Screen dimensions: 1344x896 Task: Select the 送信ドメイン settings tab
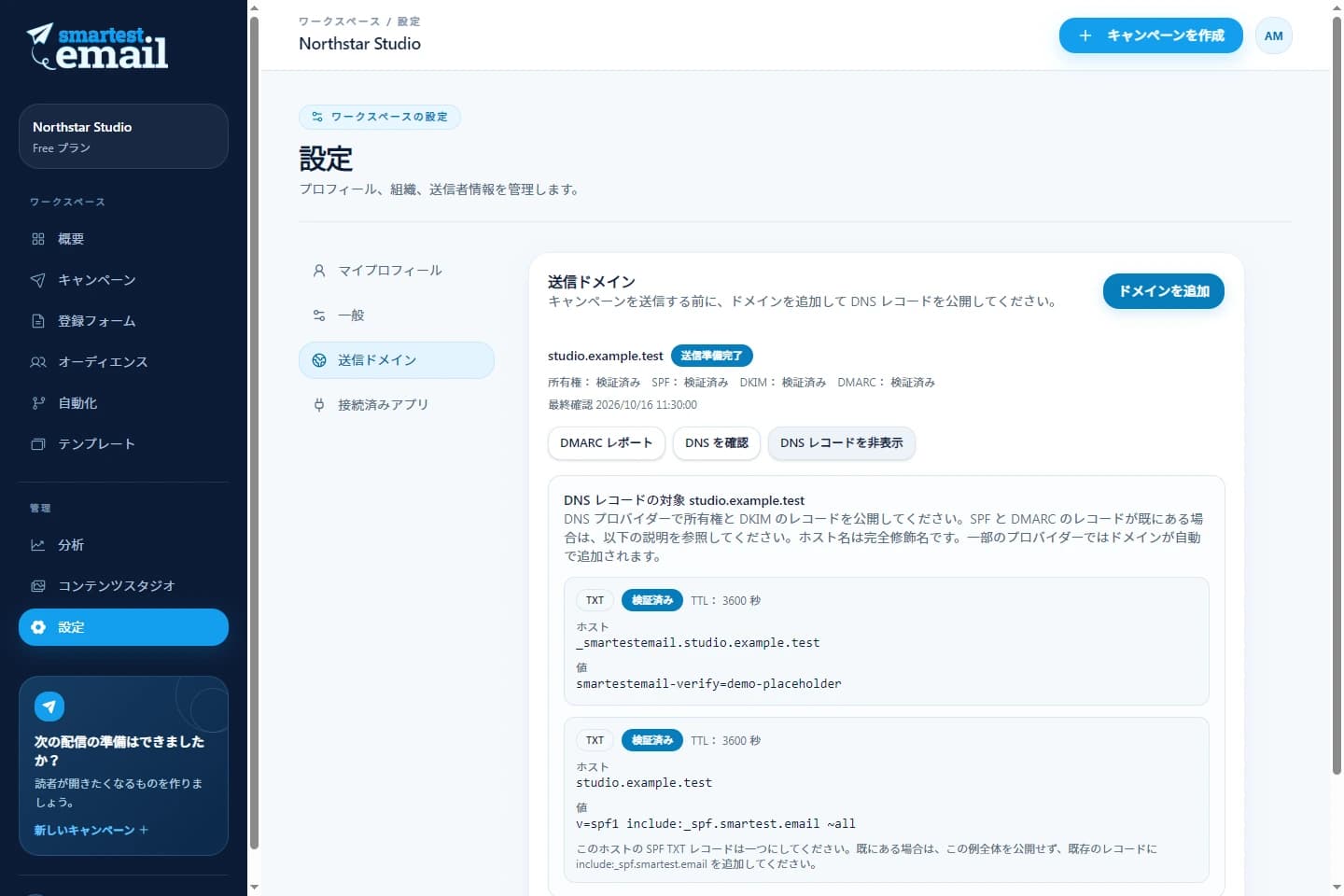click(397, 360)
